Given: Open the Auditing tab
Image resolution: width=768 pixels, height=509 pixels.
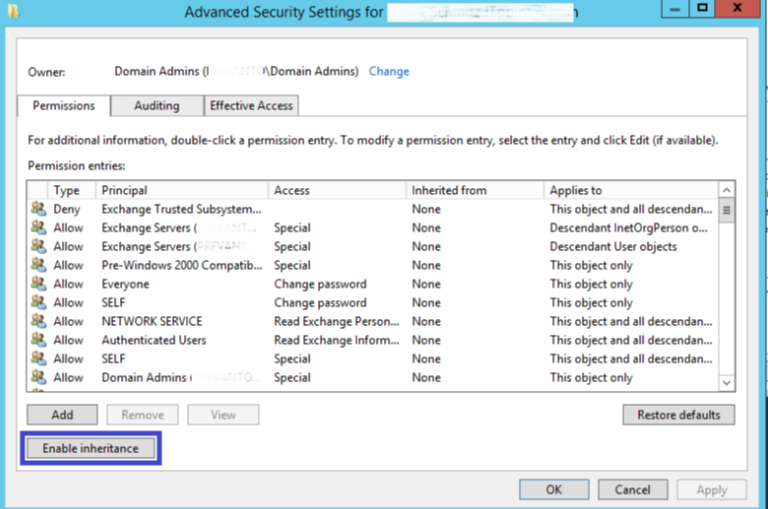Looking at the screenshot, I should (157, 106).
